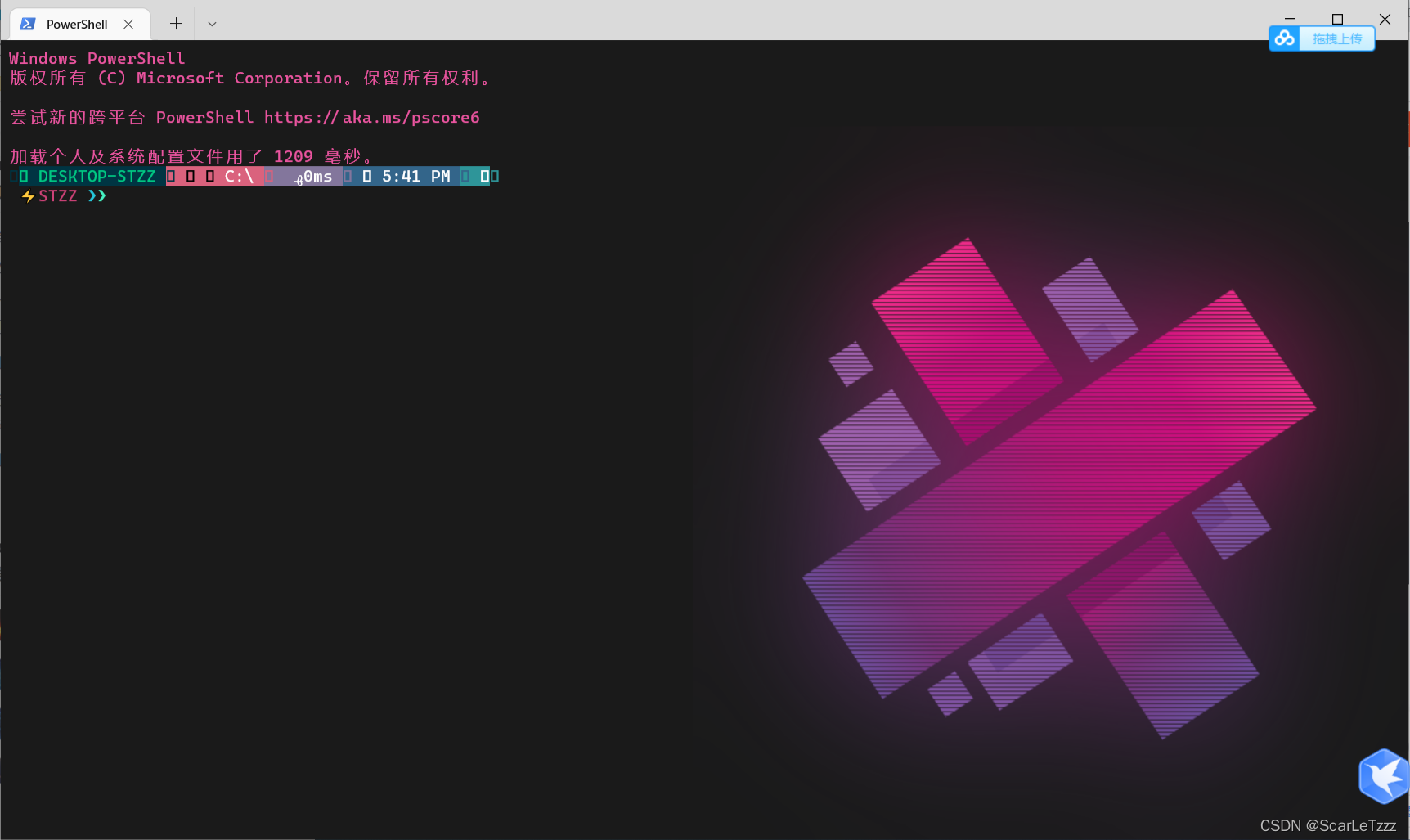Click the clock icon beside 5:41 PM

pyautogui.click(x=367, y=176)
